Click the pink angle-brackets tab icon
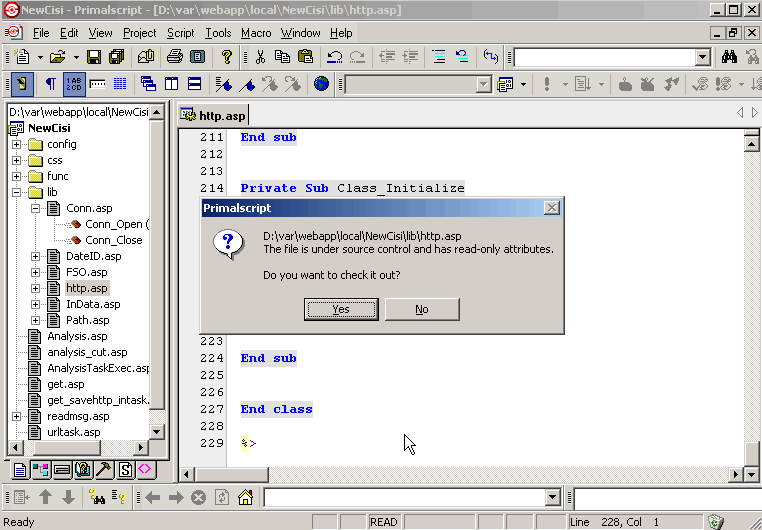 click(145, 469)
